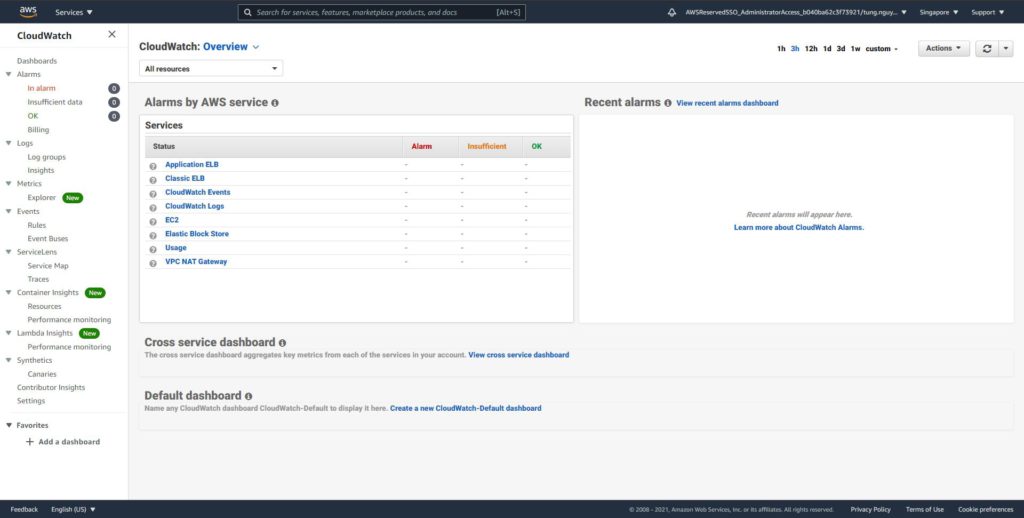Screen dimensions: 1024x518
Task: Click help icon beside Application ELB
Action: [153, 165]
